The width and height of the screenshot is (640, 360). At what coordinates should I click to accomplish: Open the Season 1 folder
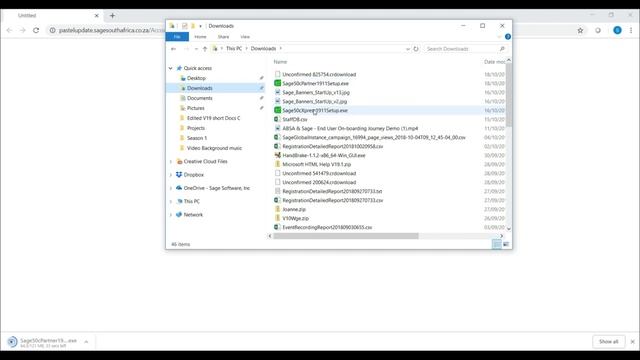coord(197,138)
